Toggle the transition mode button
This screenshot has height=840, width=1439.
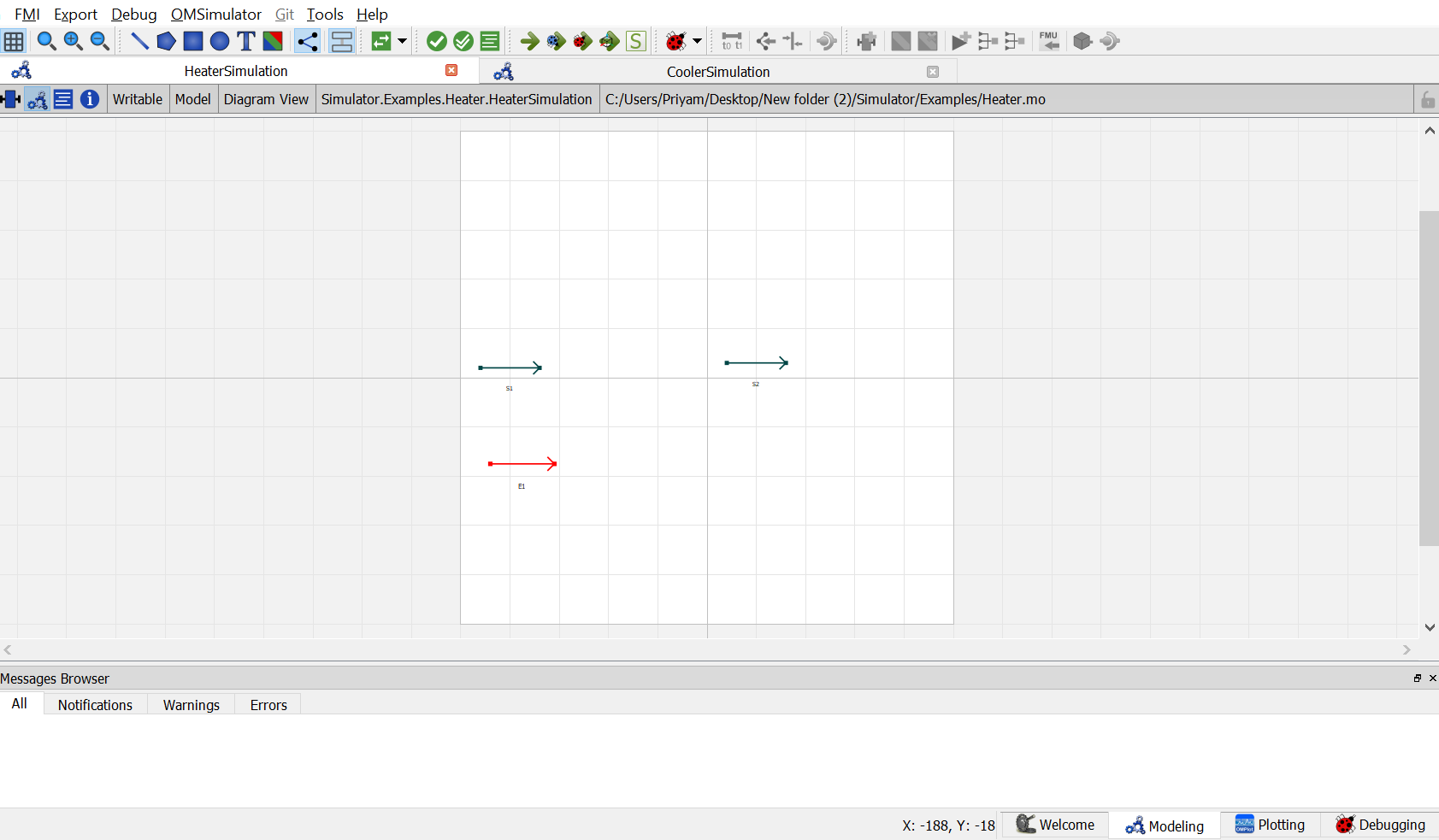(x=342, y=41)
